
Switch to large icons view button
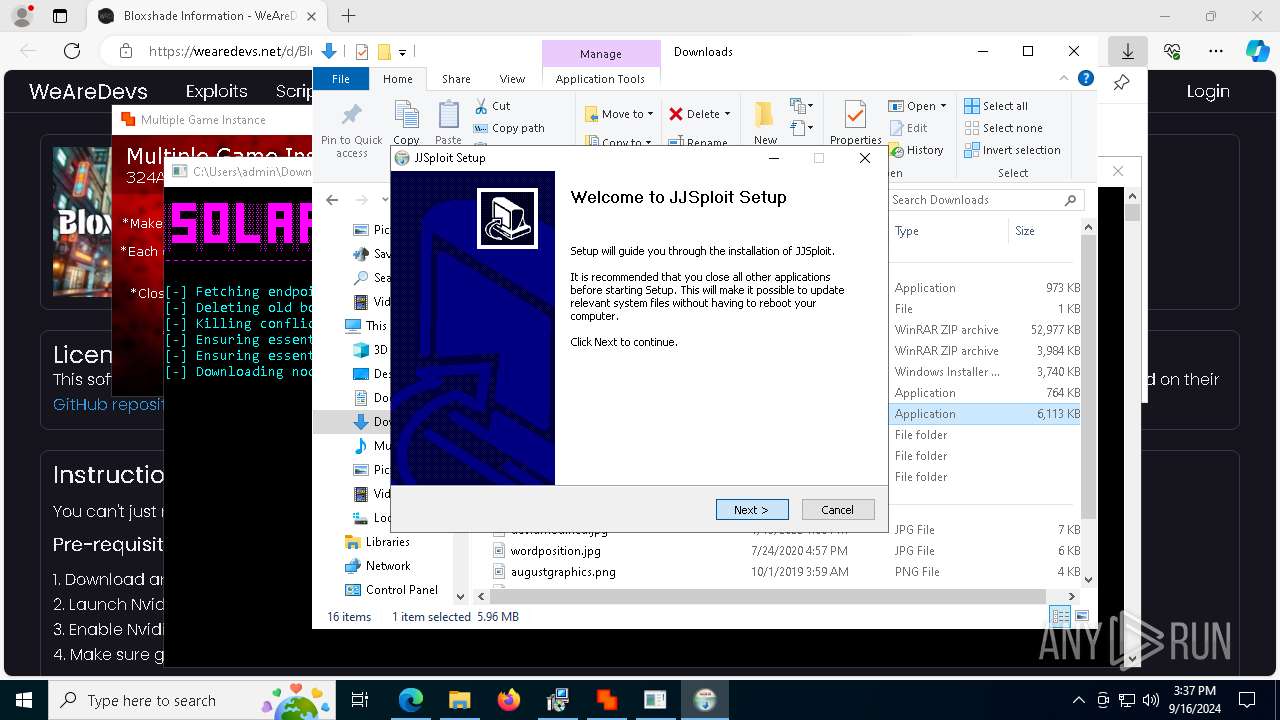[1081, 617]
